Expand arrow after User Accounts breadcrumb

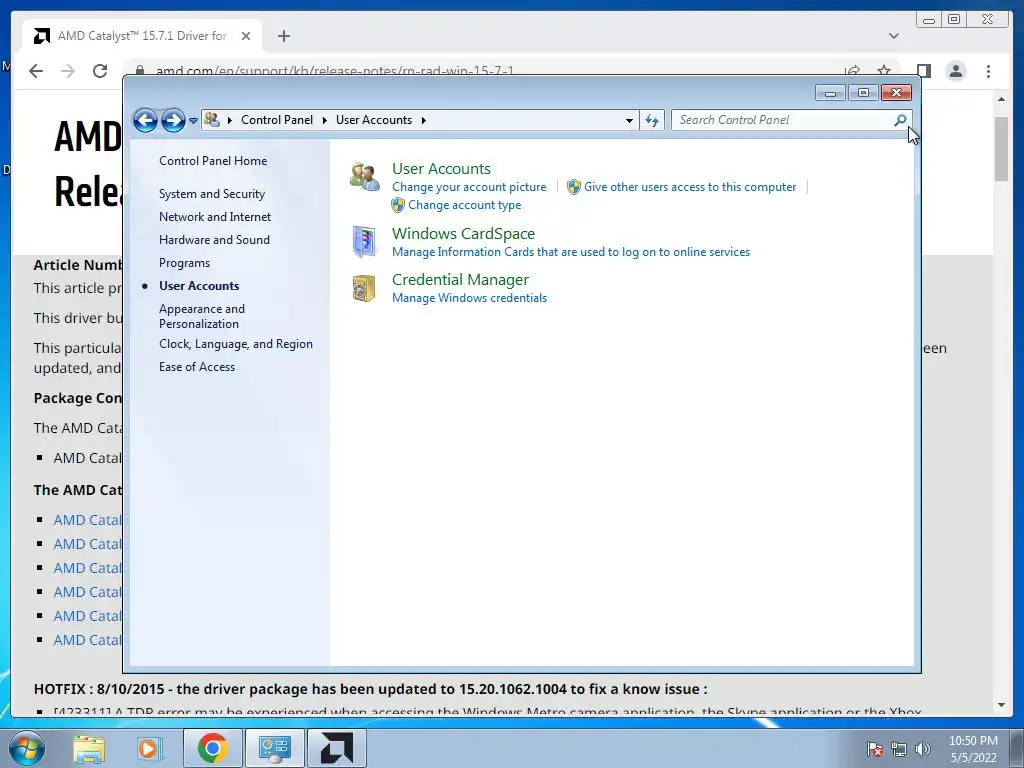pyautogui.click(x=423, y=120)
